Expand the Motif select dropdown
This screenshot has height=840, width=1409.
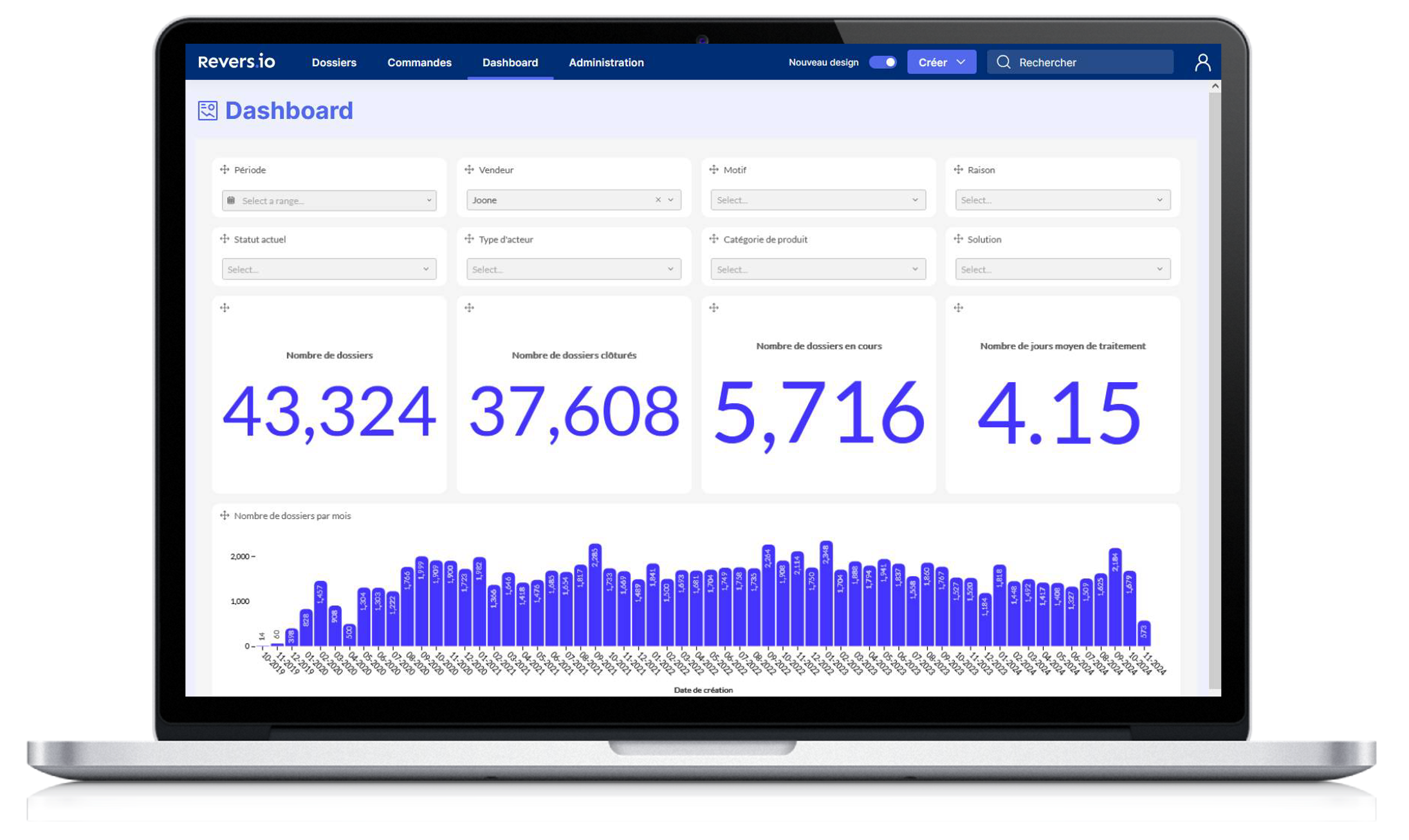click(818, 200)
